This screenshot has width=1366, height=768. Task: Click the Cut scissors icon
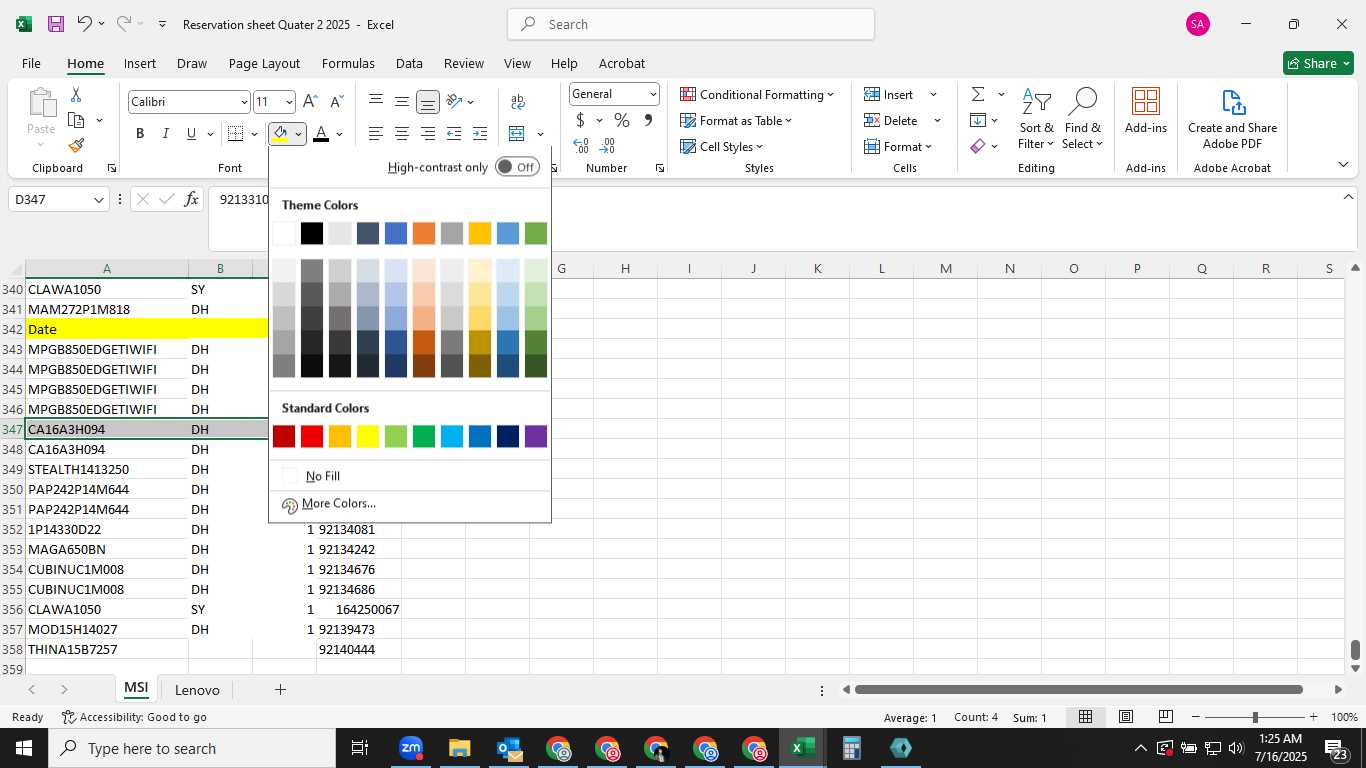point(76,95)
